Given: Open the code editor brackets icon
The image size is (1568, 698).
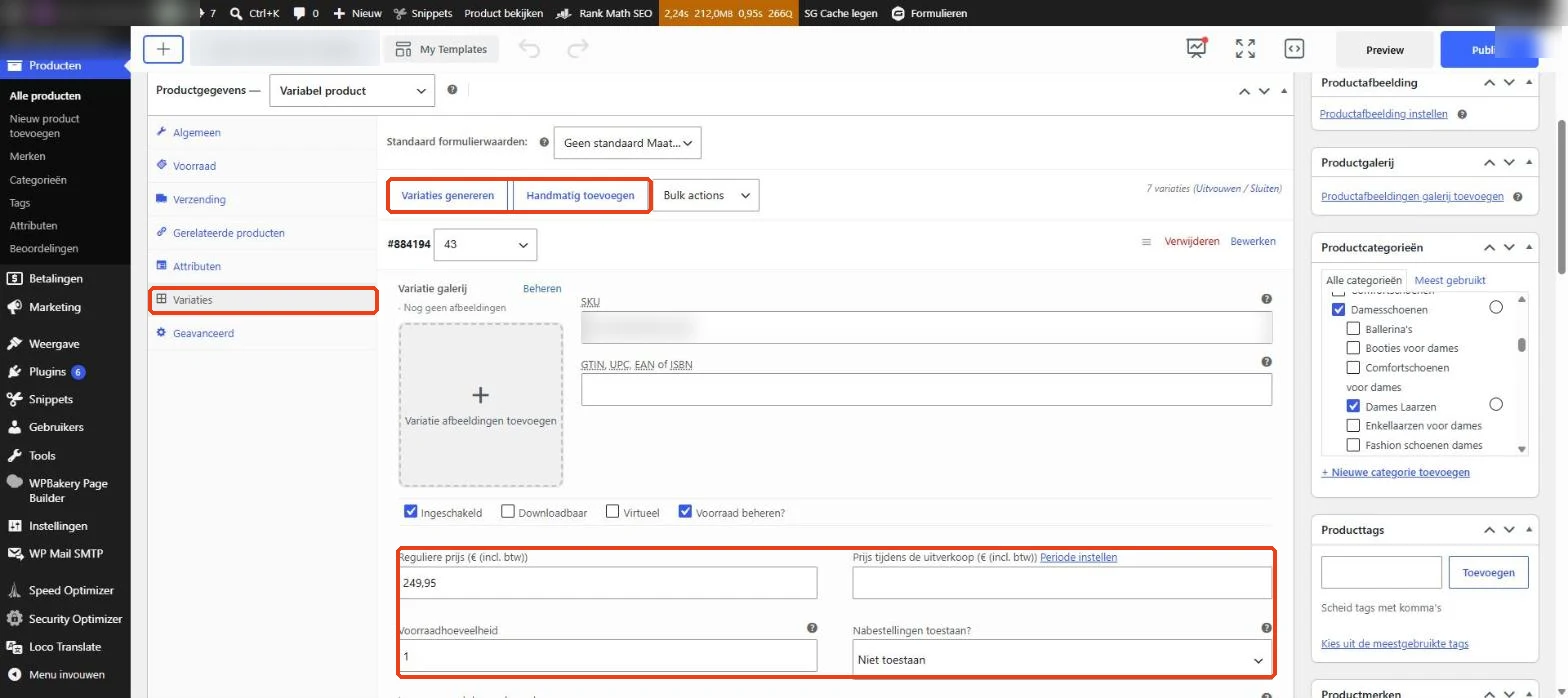Looking at the screenshot, I should [1293, 49].
